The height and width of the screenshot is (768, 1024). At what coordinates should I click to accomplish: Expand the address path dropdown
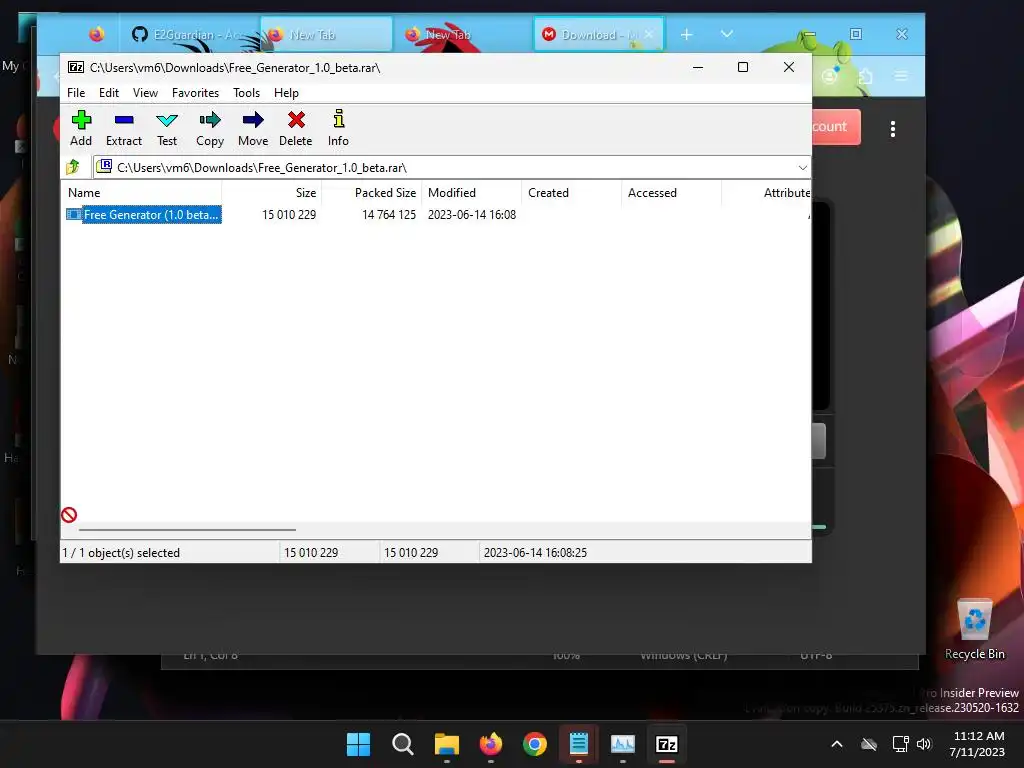(803, 168)
